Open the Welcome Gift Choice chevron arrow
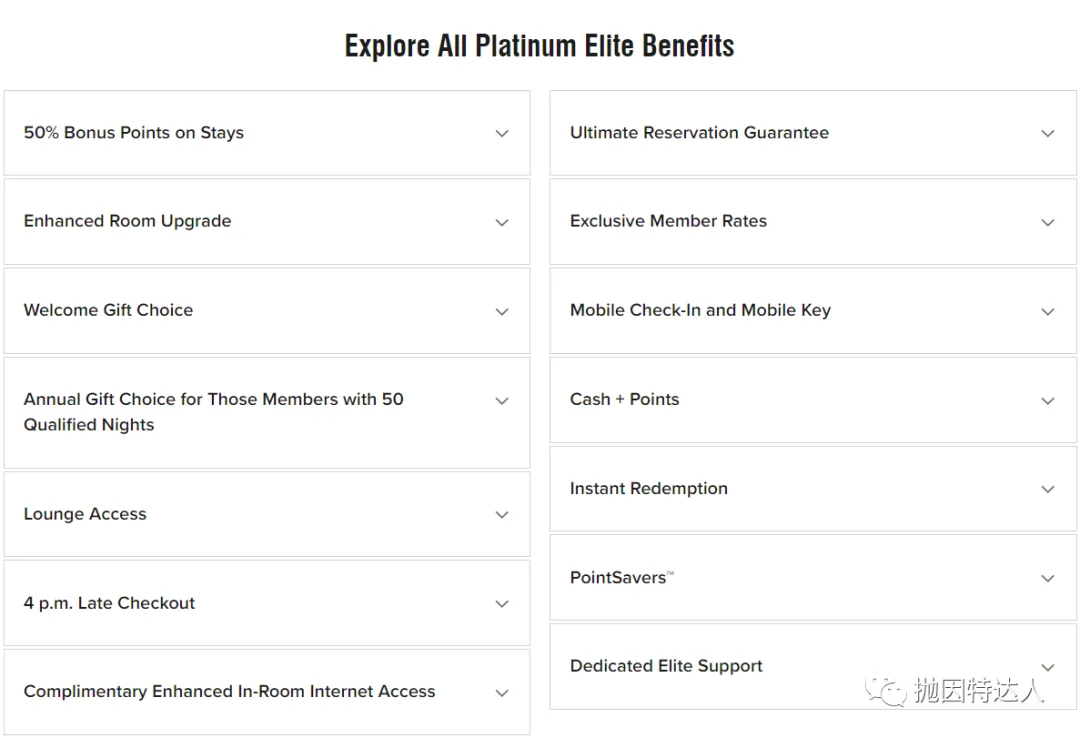The width and height of the screenshot is (1080, 738). click(x=502, y=311)
